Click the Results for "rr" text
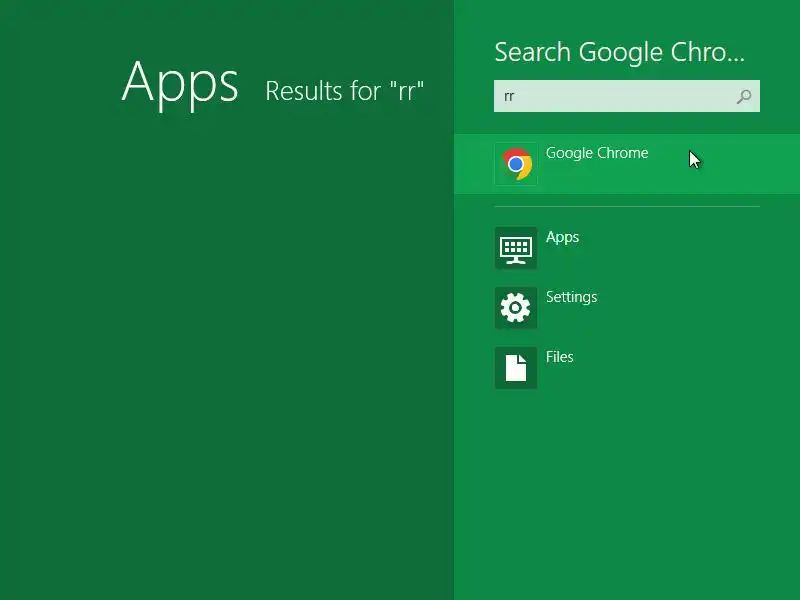 pyautogui.click(x=345, y=91)
